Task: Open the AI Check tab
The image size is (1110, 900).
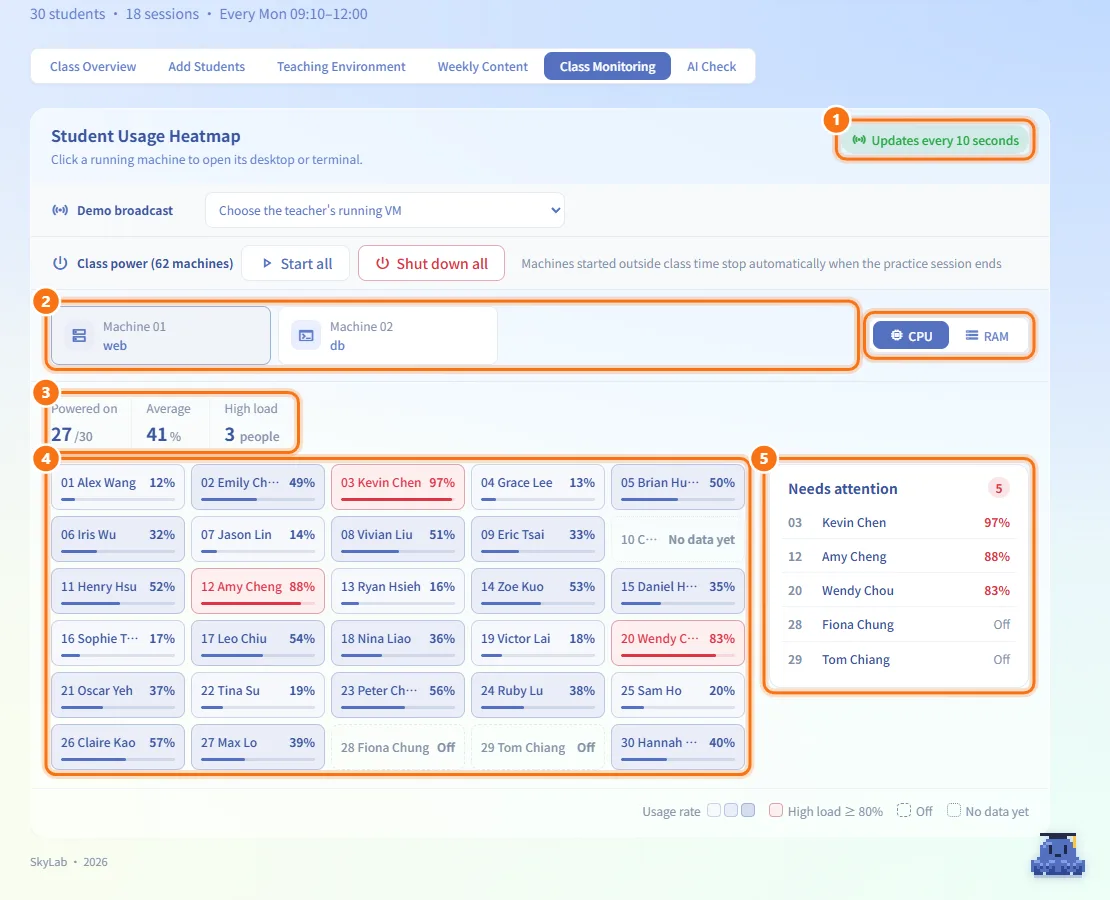Action: [x=711, y=67]
